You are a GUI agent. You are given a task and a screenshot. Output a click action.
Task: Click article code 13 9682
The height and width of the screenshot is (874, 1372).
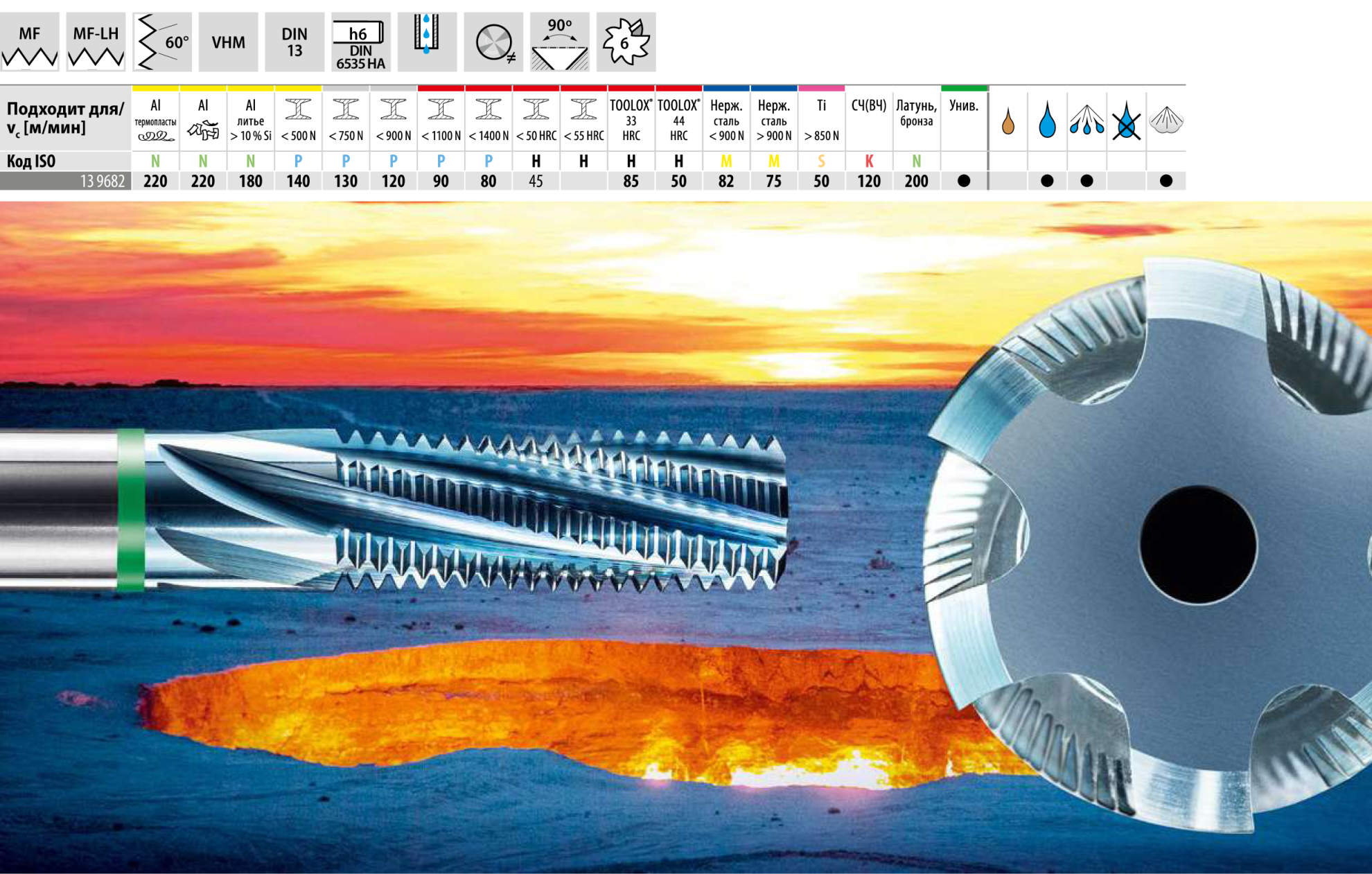(102, 182)
